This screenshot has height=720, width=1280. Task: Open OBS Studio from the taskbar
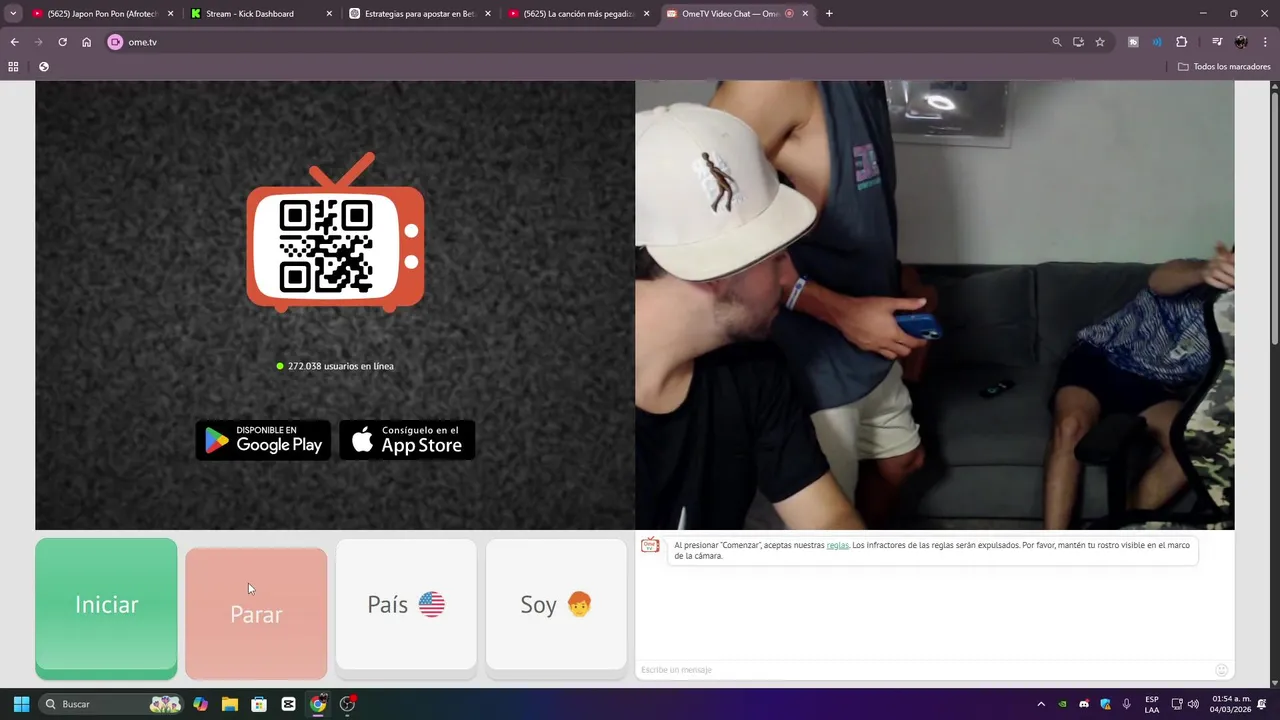point(348,704)
